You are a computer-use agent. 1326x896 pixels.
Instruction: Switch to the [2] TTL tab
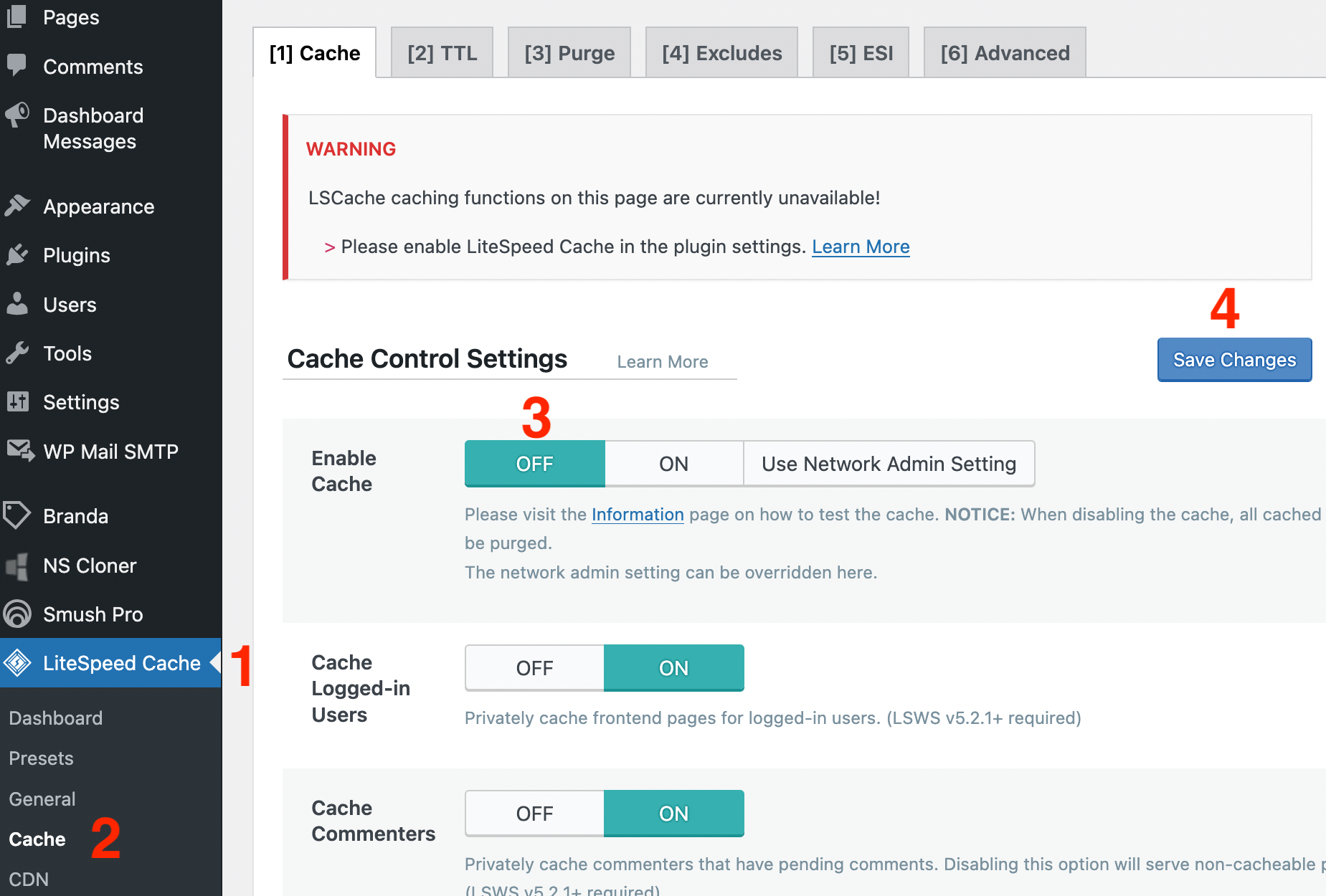(x=442, y=53)
